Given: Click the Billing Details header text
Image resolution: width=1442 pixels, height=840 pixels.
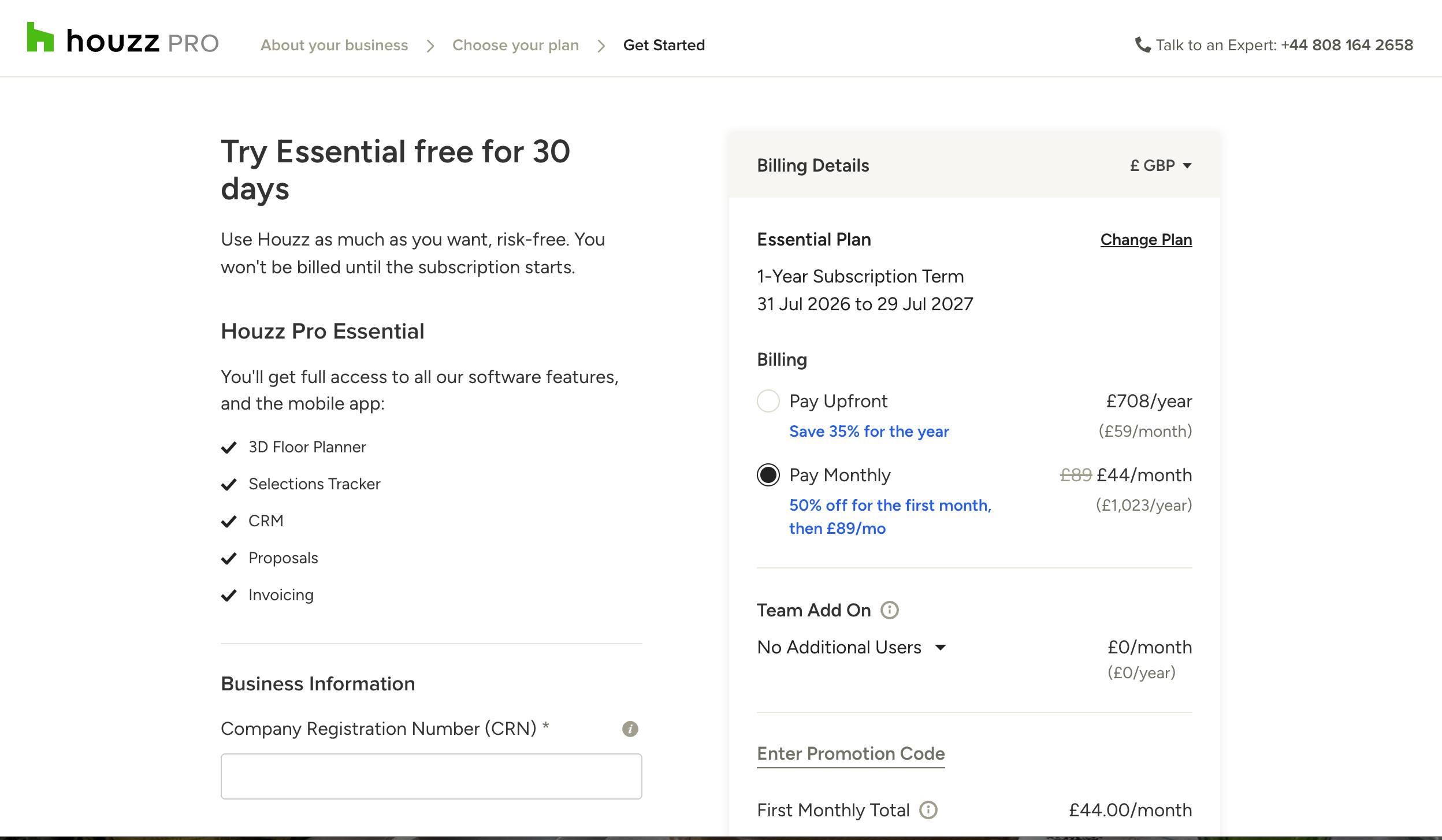Looking at the screenshot, I should click(x=813, y=166).
